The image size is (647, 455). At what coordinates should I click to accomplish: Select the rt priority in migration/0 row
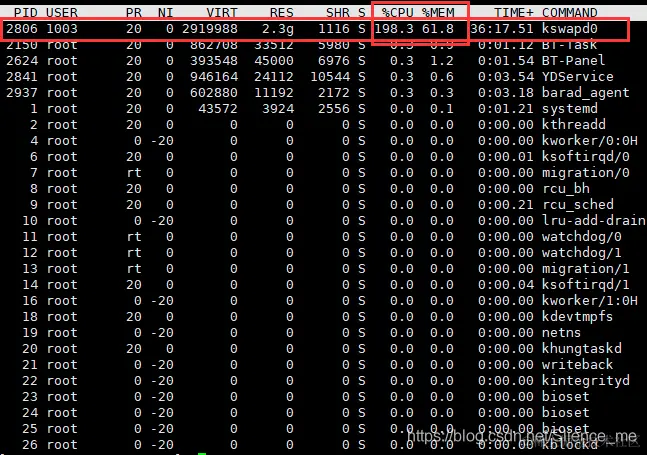(134, 172)
